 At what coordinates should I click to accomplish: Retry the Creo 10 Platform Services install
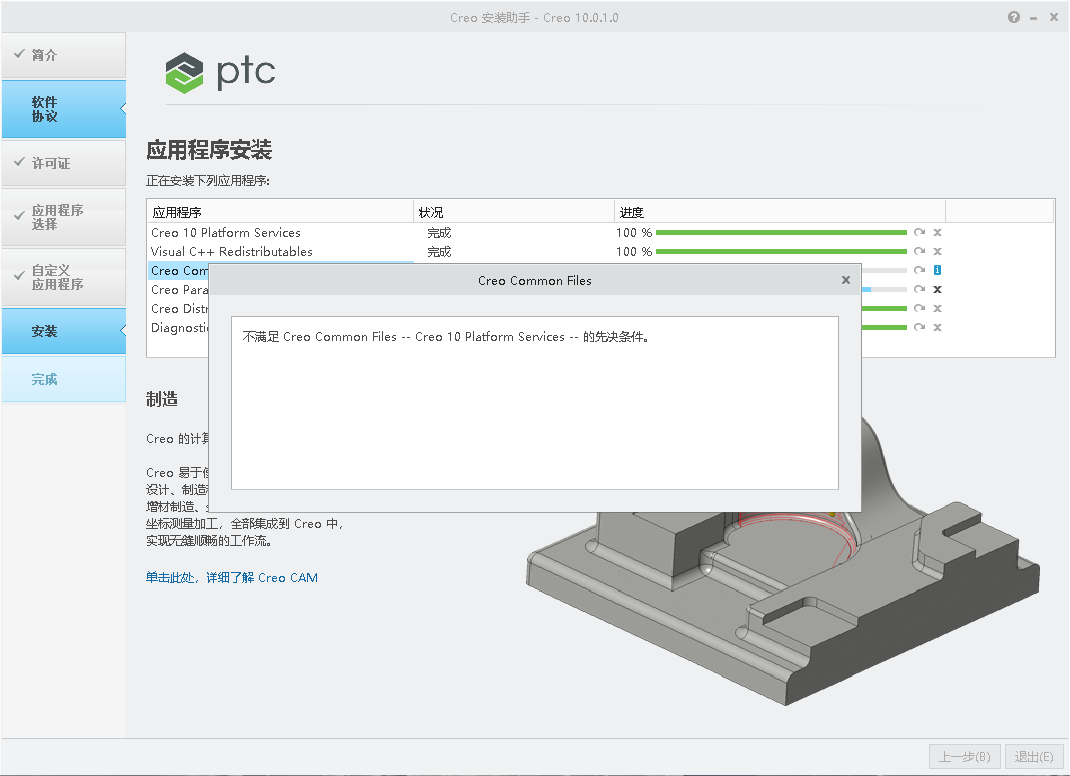[919, 233]
